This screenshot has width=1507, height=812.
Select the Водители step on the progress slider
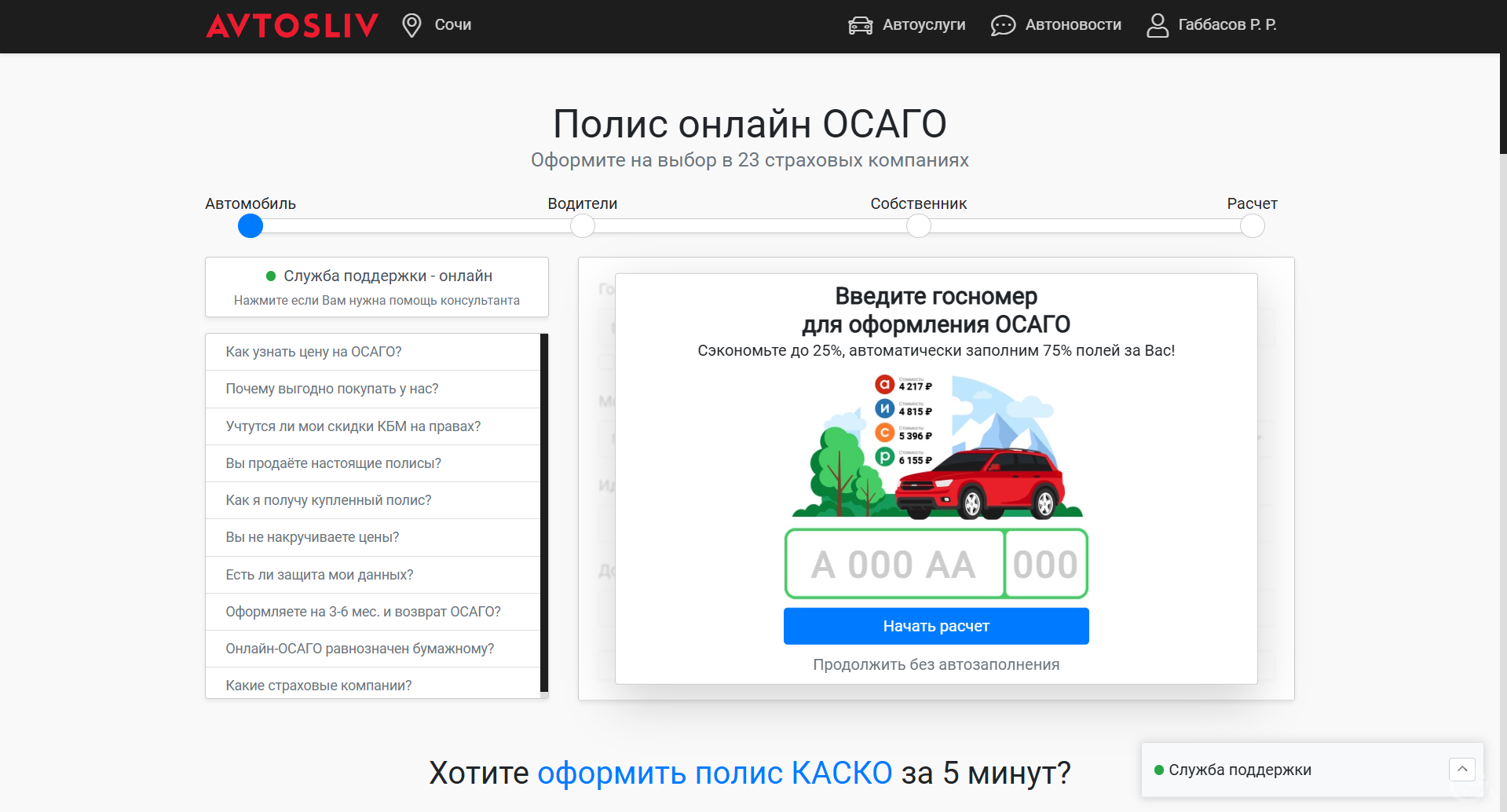click(x=583, y=226)
